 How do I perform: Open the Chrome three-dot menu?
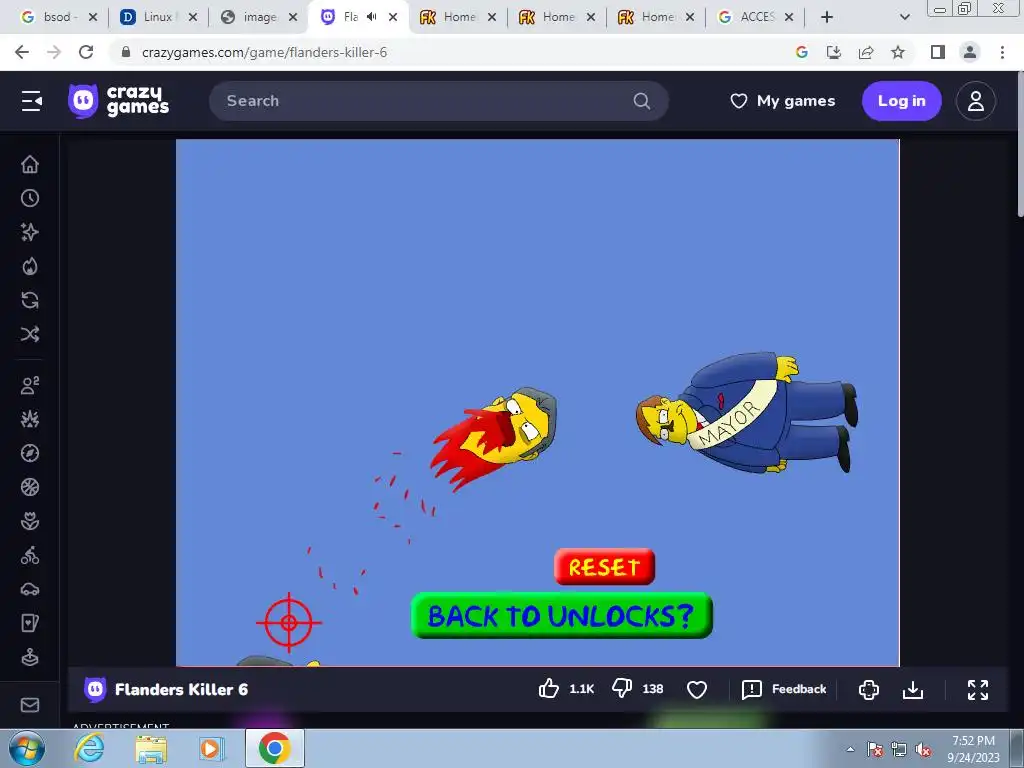[x=1002, y=52]
